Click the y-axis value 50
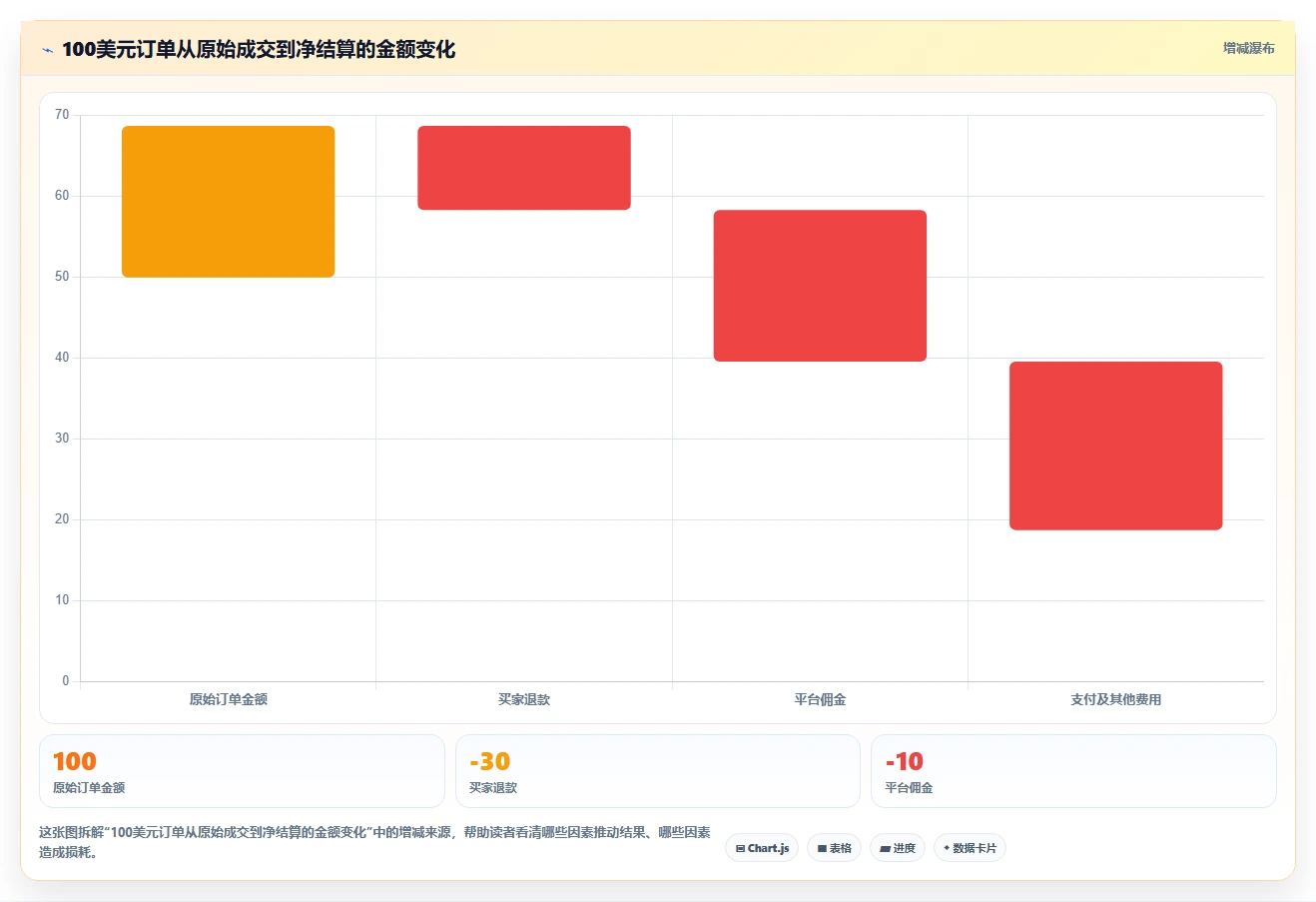This screenshot has width=1316, height=902. (x=62, y=277)
